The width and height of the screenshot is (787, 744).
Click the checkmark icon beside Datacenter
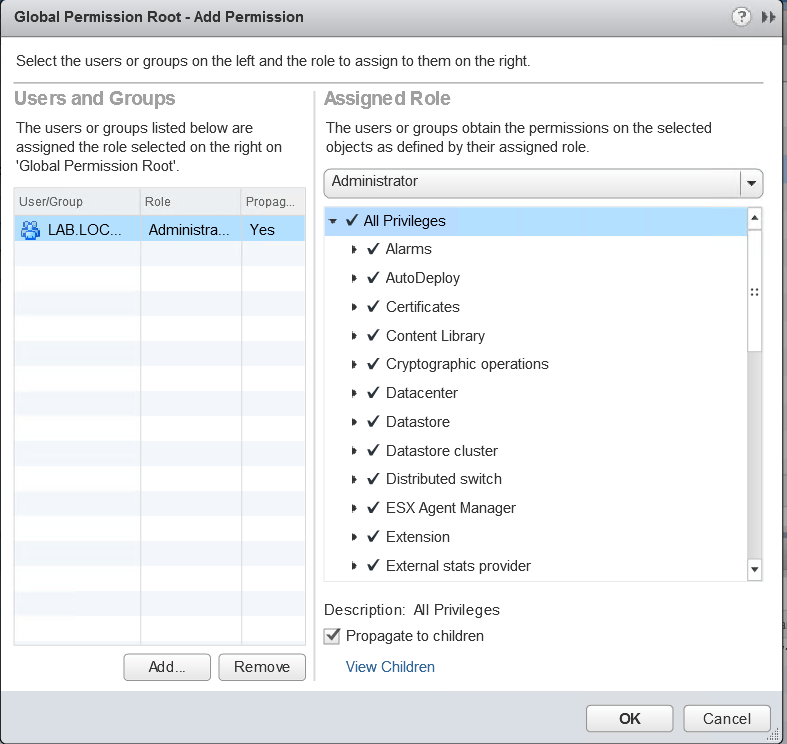(x=374, y=393)
